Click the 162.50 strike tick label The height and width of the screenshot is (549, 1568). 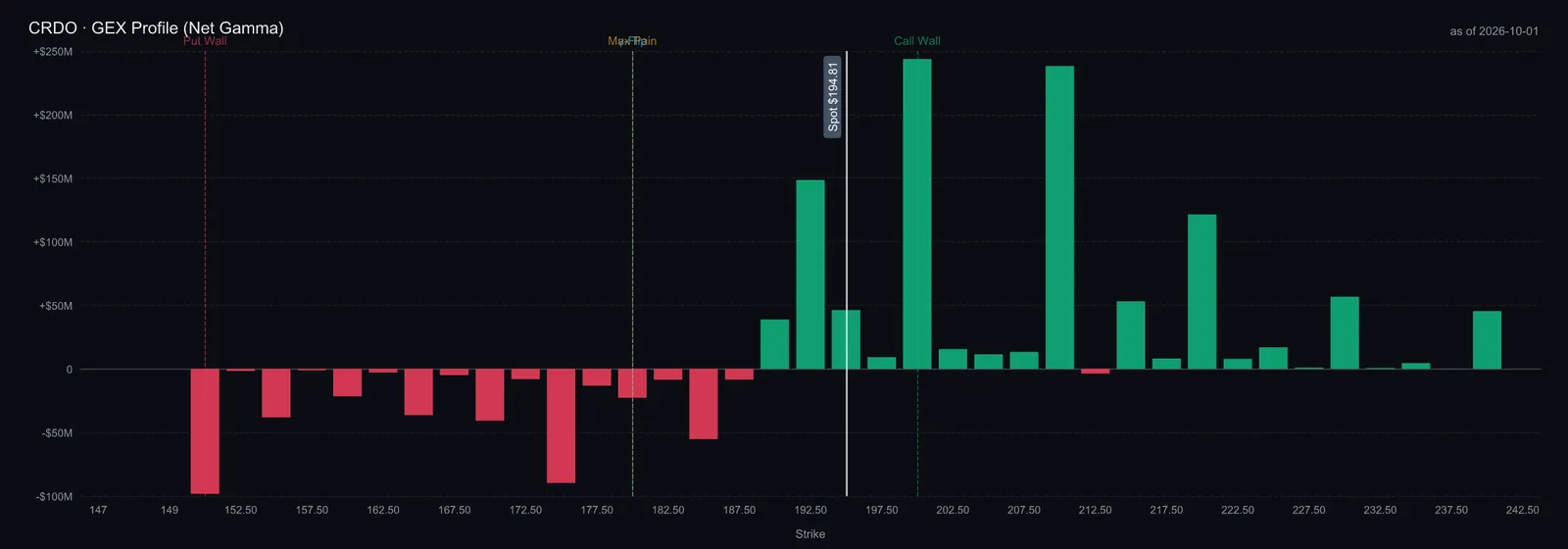tap(383, 510)
